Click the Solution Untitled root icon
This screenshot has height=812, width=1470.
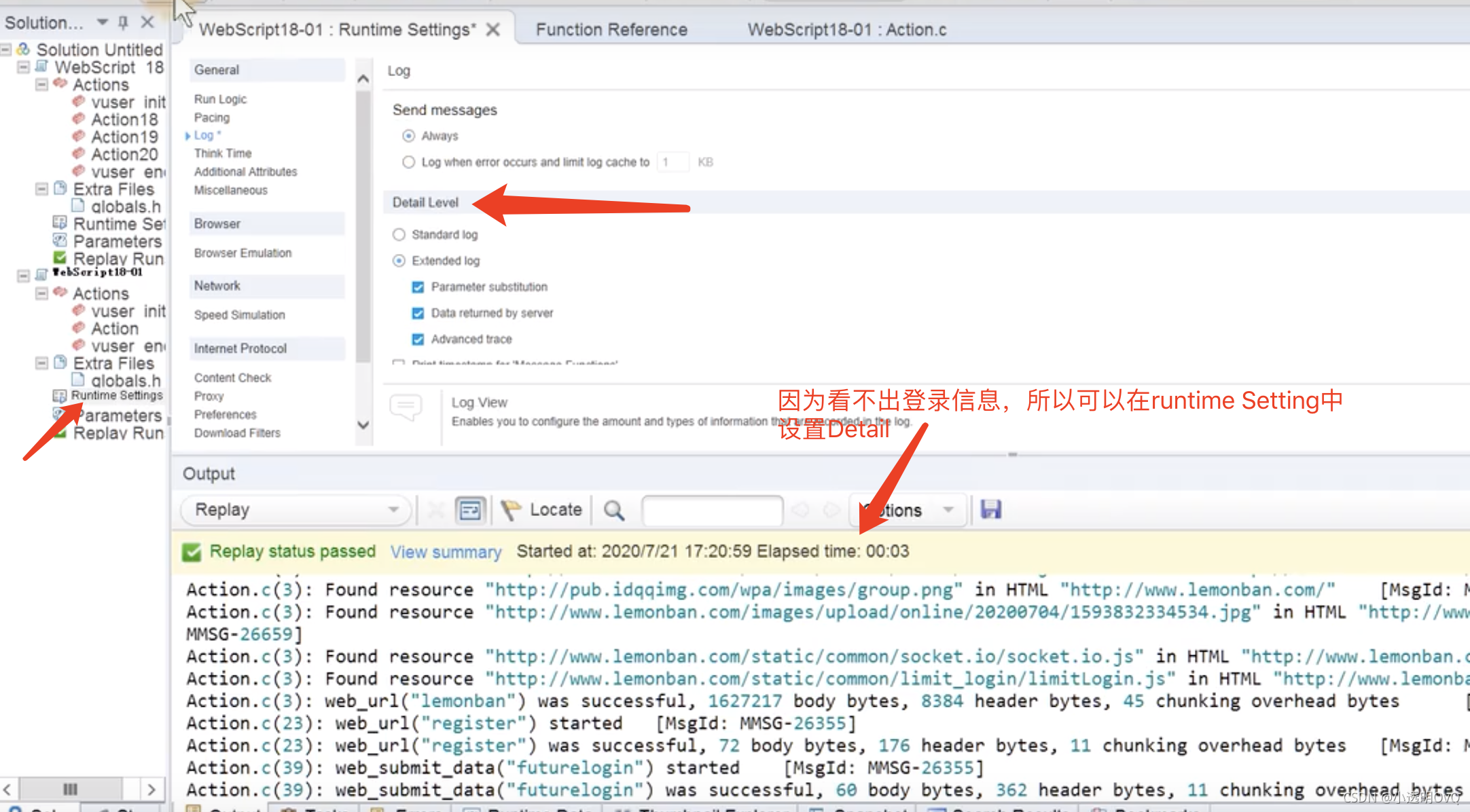(x=24, y=49)
